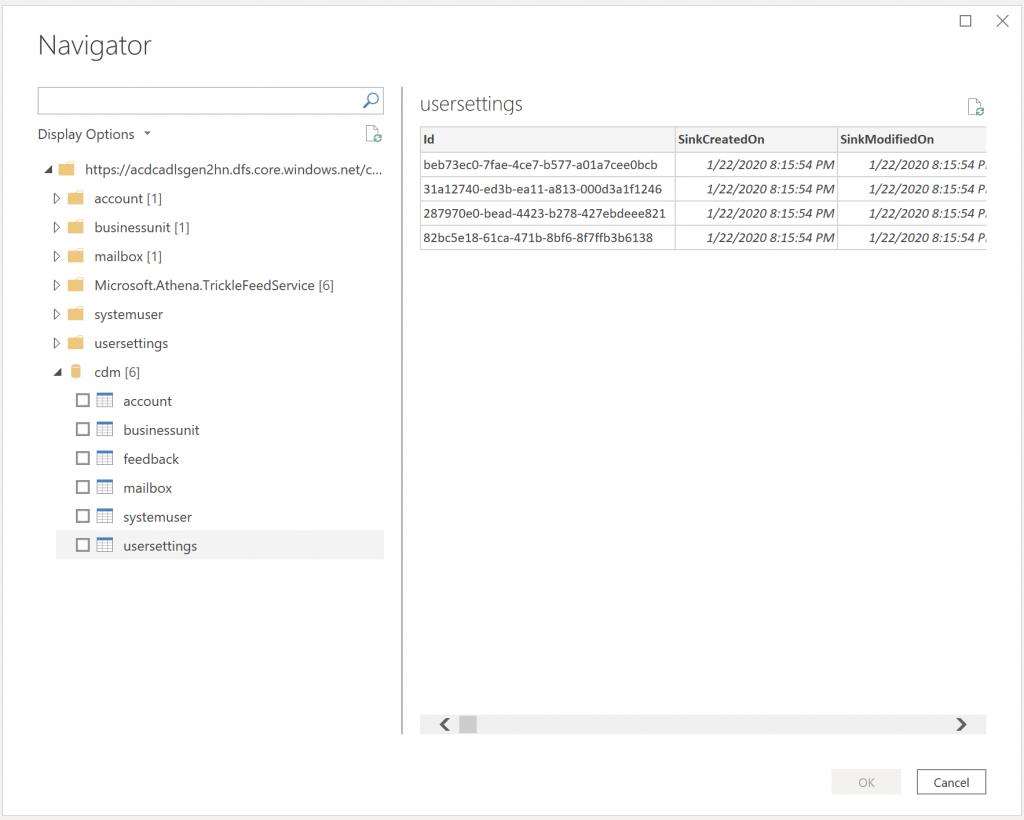Screen dimensions: 1024x820
Task: Expand the systemuser folder
Action: tap(57, 313)
